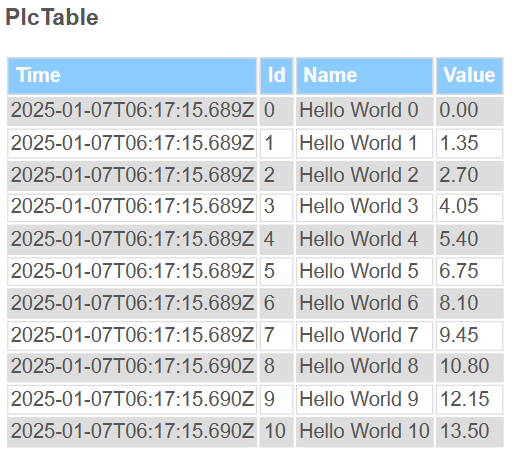Click the value 8.10 cell
This screenshot has height=455, width=515.
(469, 303)
